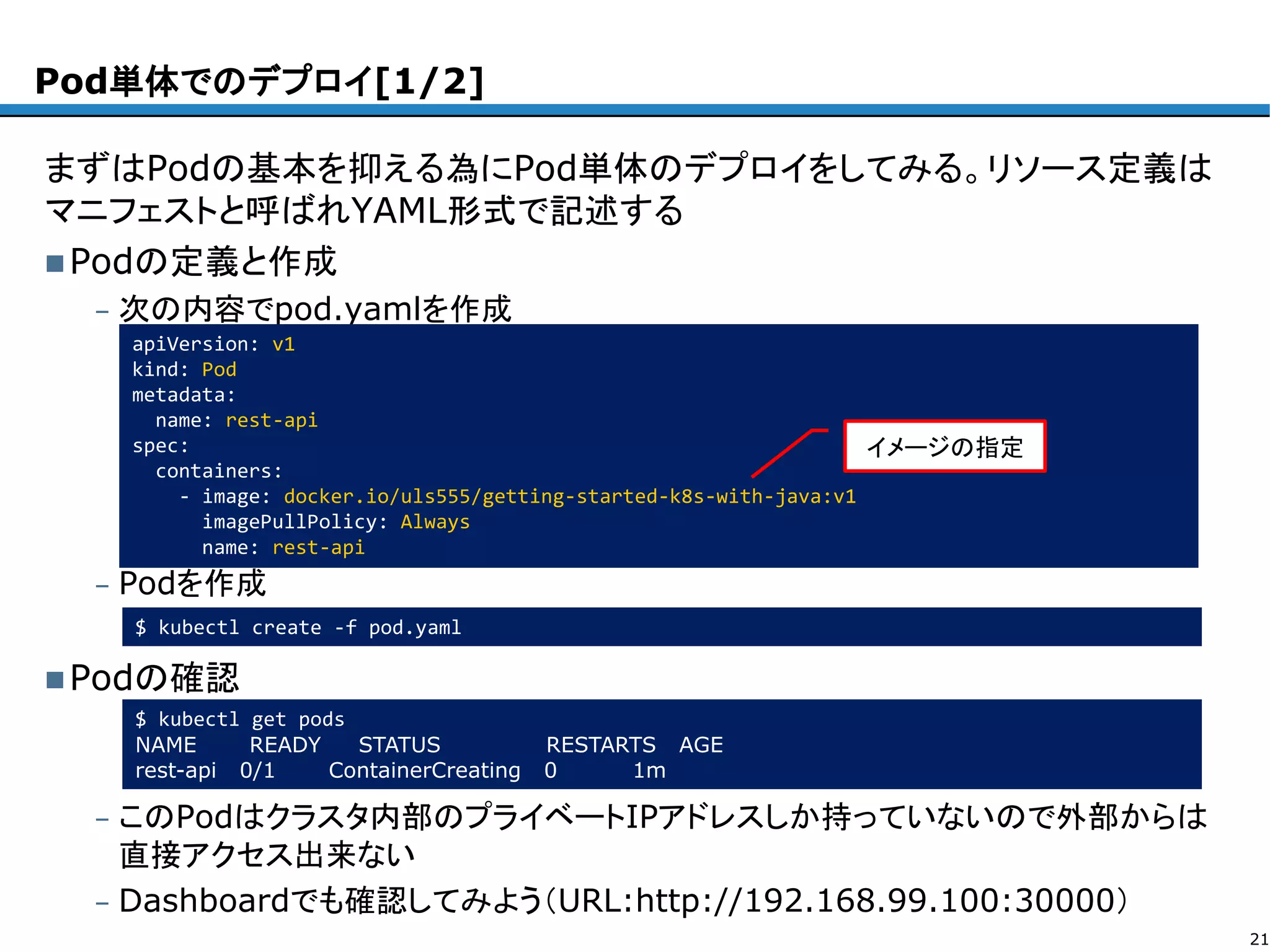
Task: Click the 'イメージの指定' callout label
Action: (944, 446)
